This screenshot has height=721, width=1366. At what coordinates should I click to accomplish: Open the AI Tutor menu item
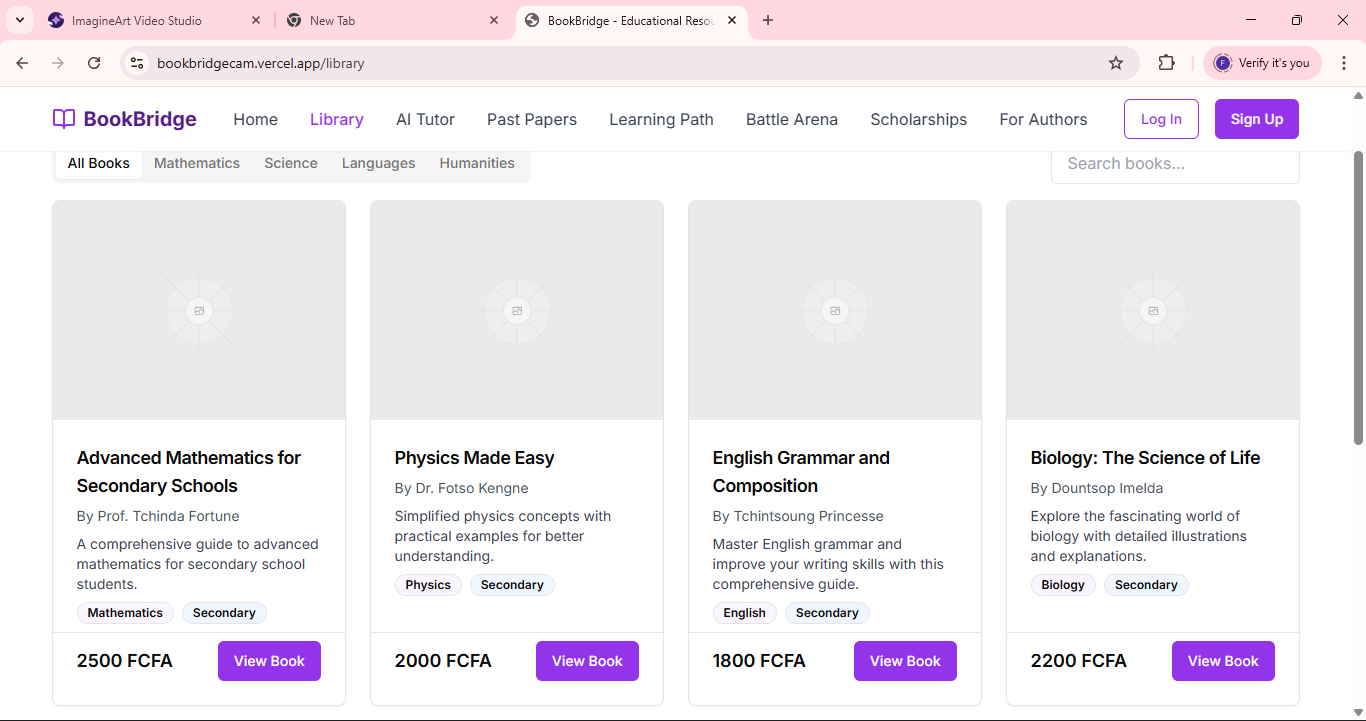(x=425, y=119)
